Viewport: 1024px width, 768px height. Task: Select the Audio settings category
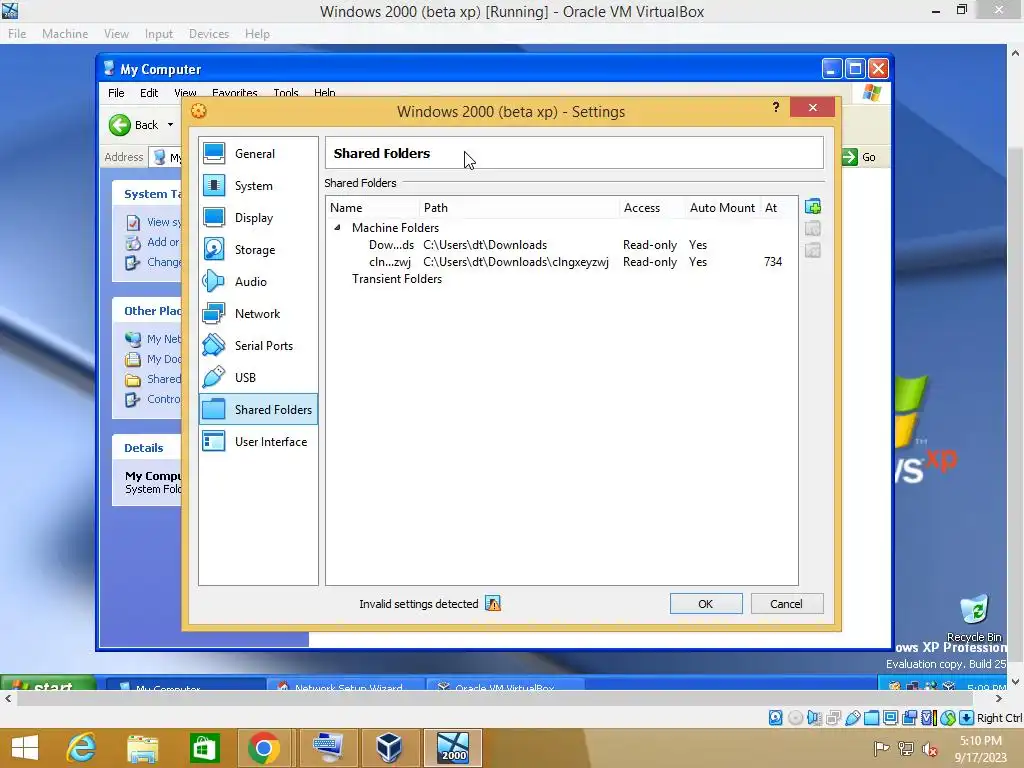(258, 281)
